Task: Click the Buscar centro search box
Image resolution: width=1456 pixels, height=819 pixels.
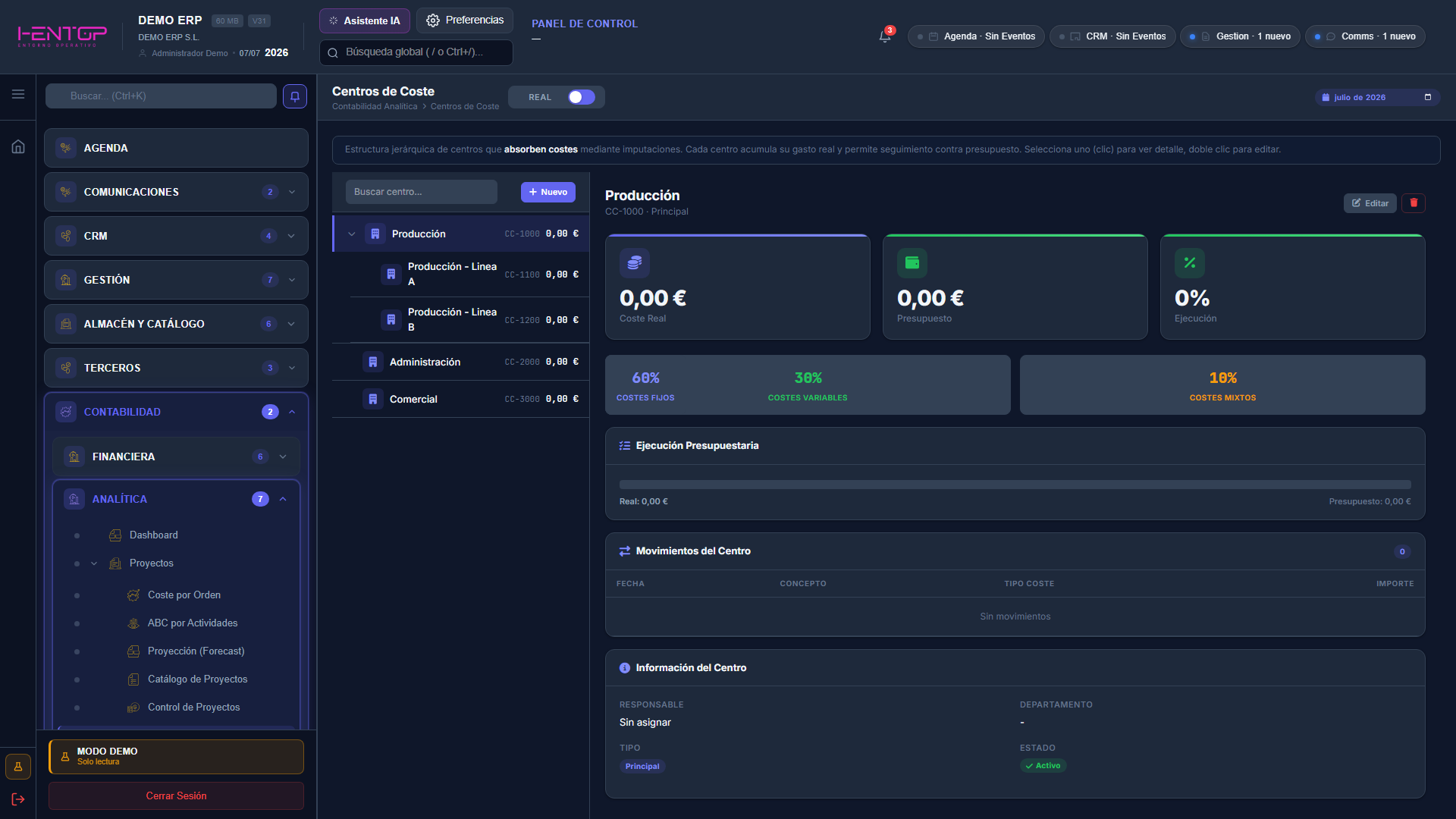Action: (x=422, y=192)
